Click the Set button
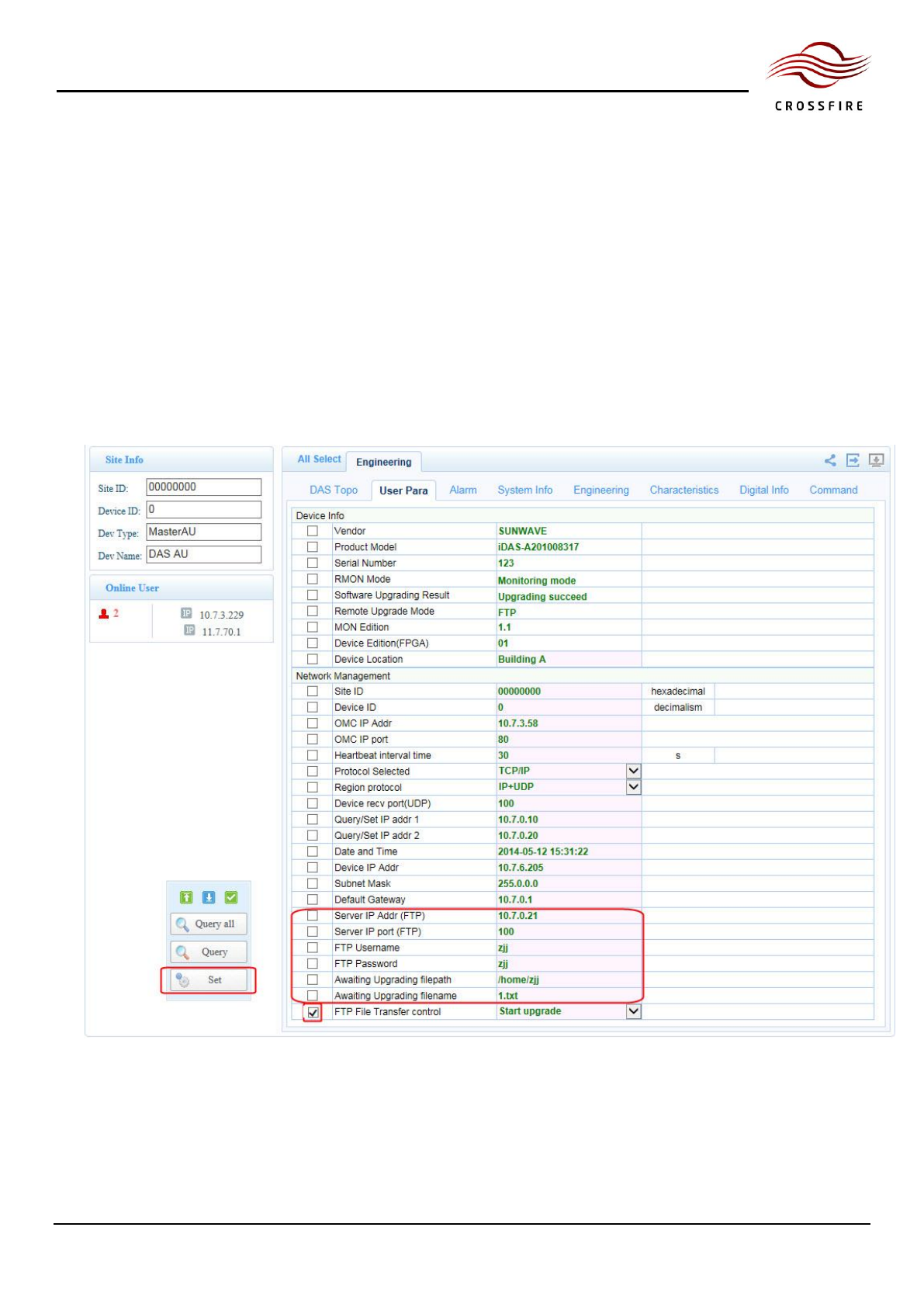The width and height of the screenshot is (924, 1307). click(209, 980)
